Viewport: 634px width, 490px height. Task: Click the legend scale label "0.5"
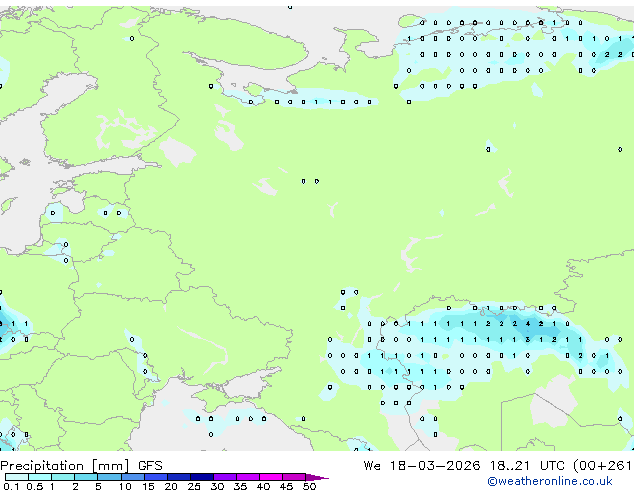[x=34, y=486]
